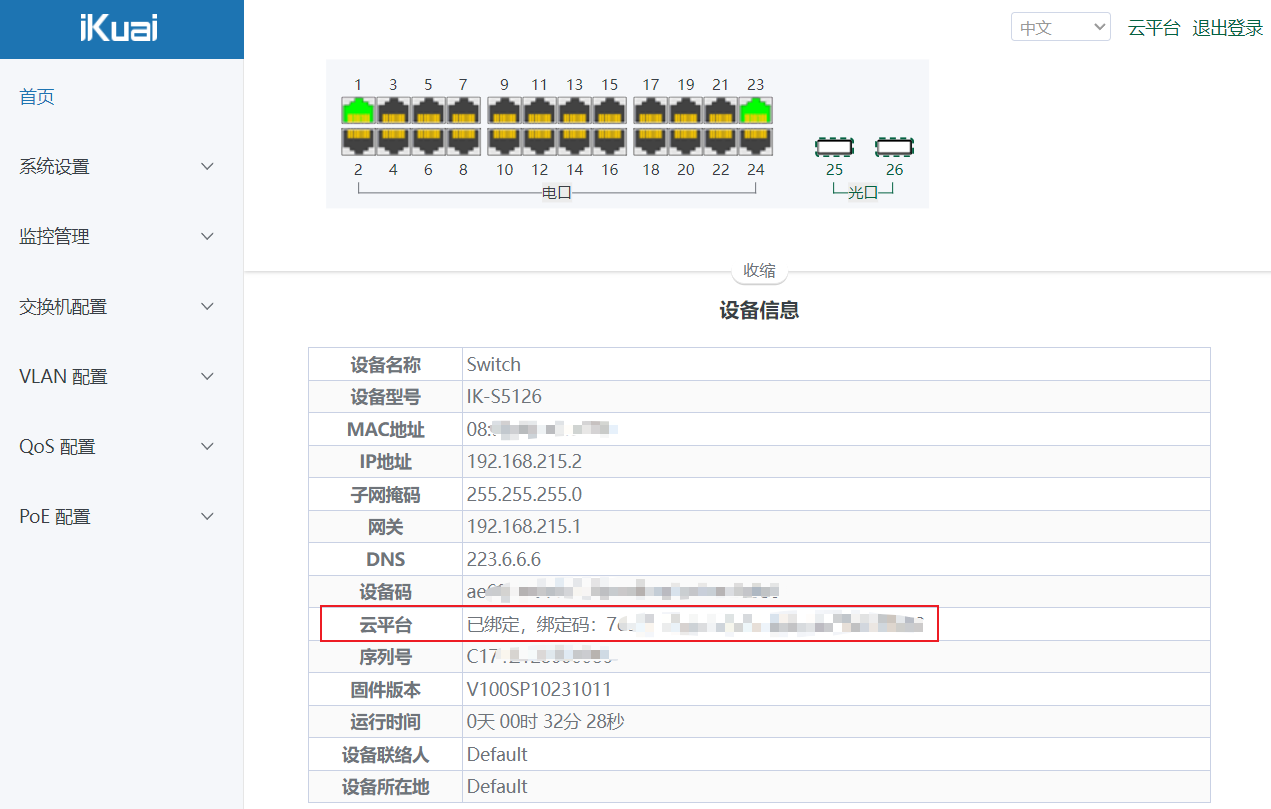1271x809 pixels.
Task: Select port 22 icon
Action: 721,141
